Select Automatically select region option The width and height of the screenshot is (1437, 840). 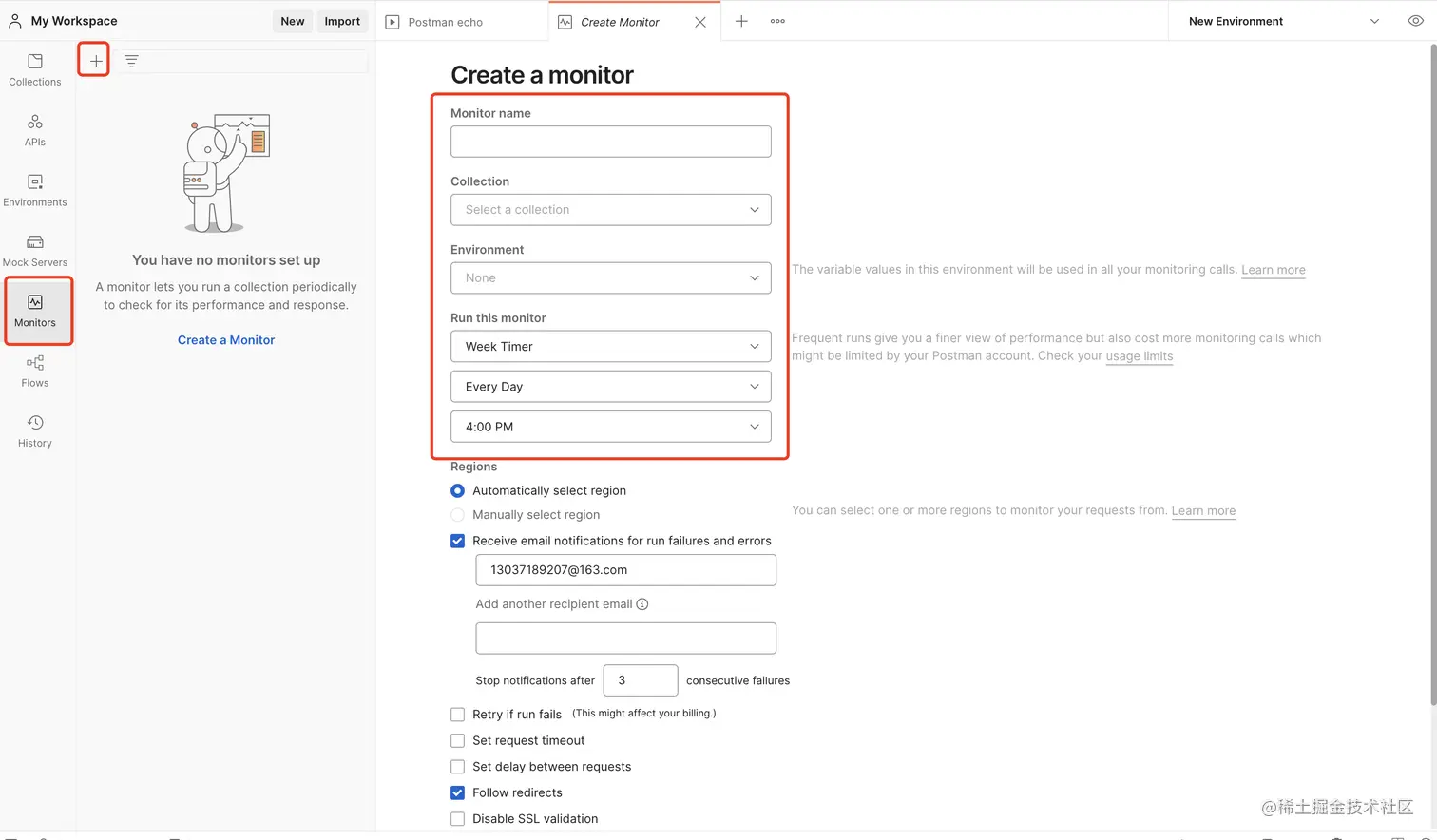click(457, 491)
